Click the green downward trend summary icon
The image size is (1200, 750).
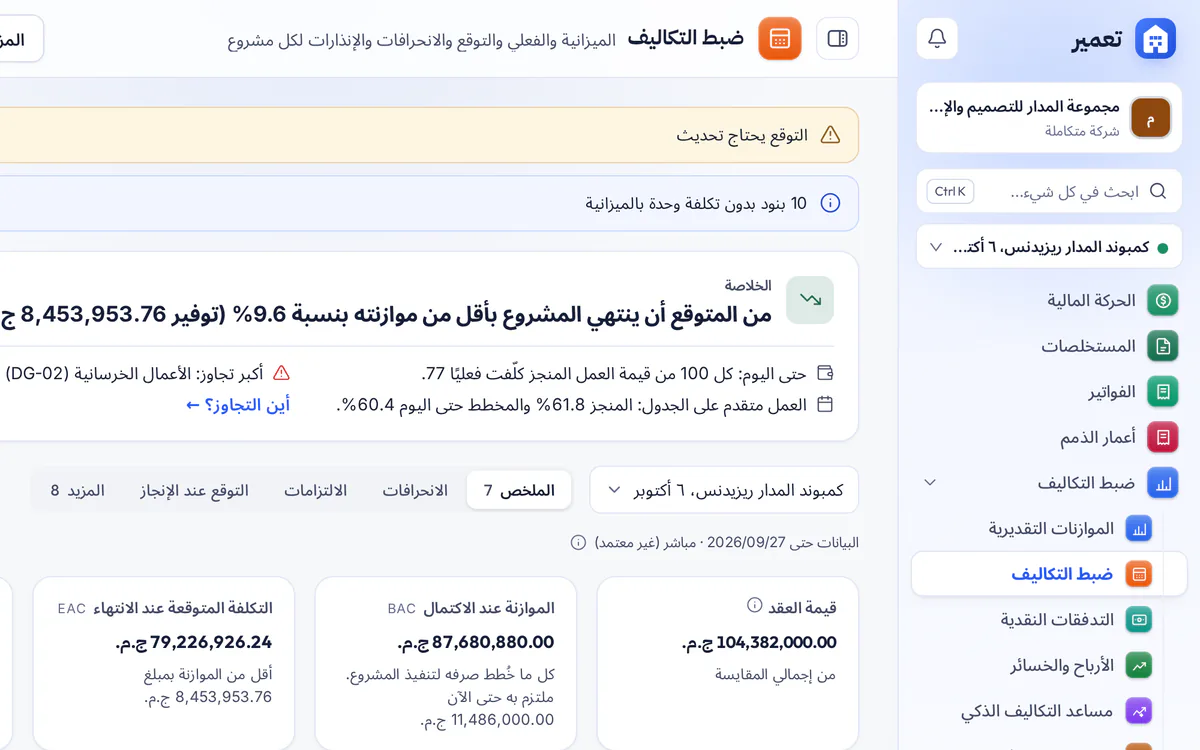tap(810, 300)
